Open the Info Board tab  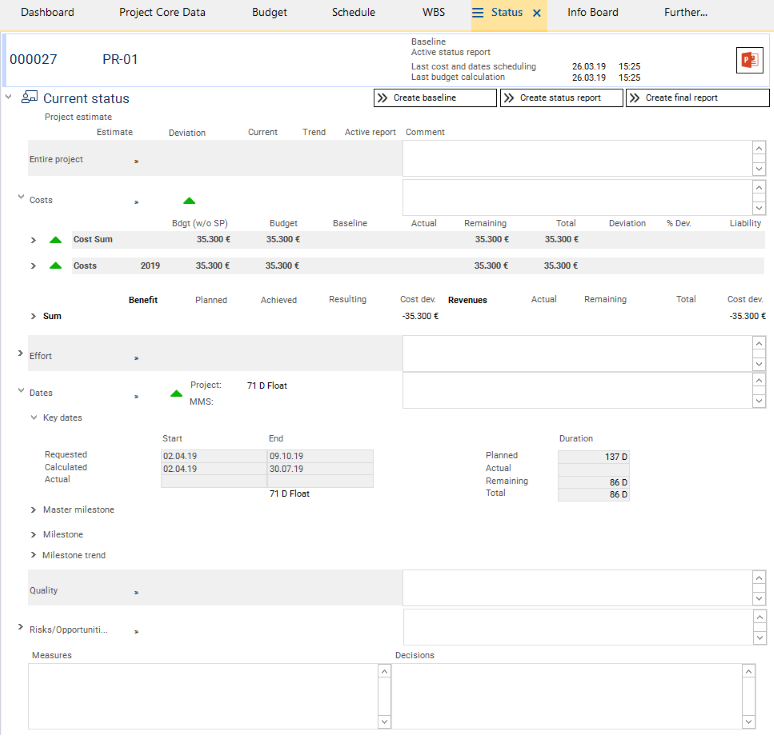click(x=592, y=12)
